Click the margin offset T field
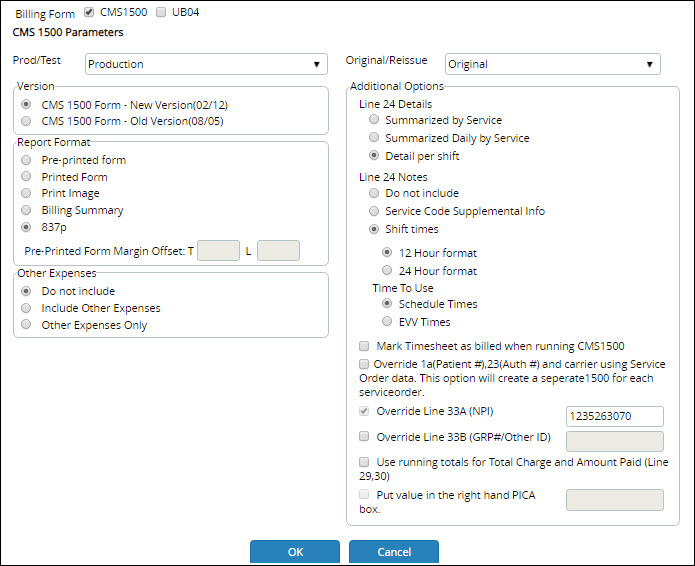 coord(219,251)
